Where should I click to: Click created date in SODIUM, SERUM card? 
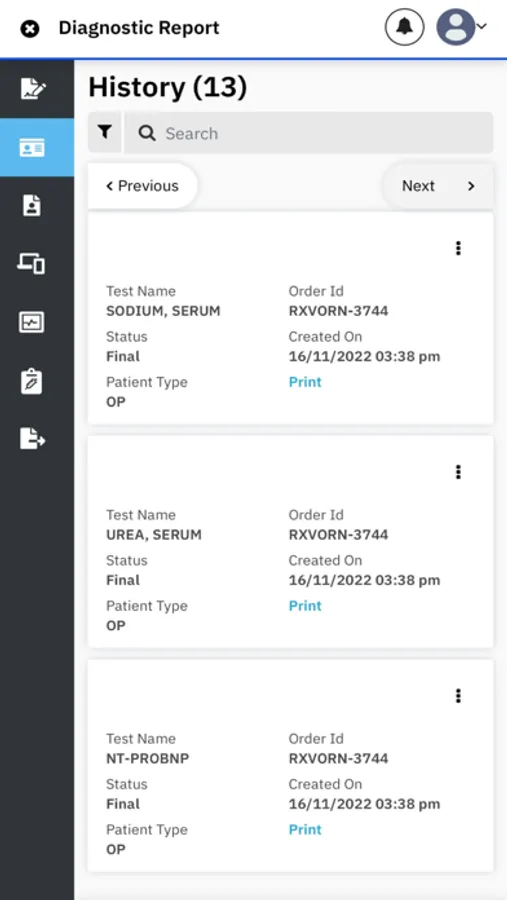pyautogui.click(x=364, y=356)
